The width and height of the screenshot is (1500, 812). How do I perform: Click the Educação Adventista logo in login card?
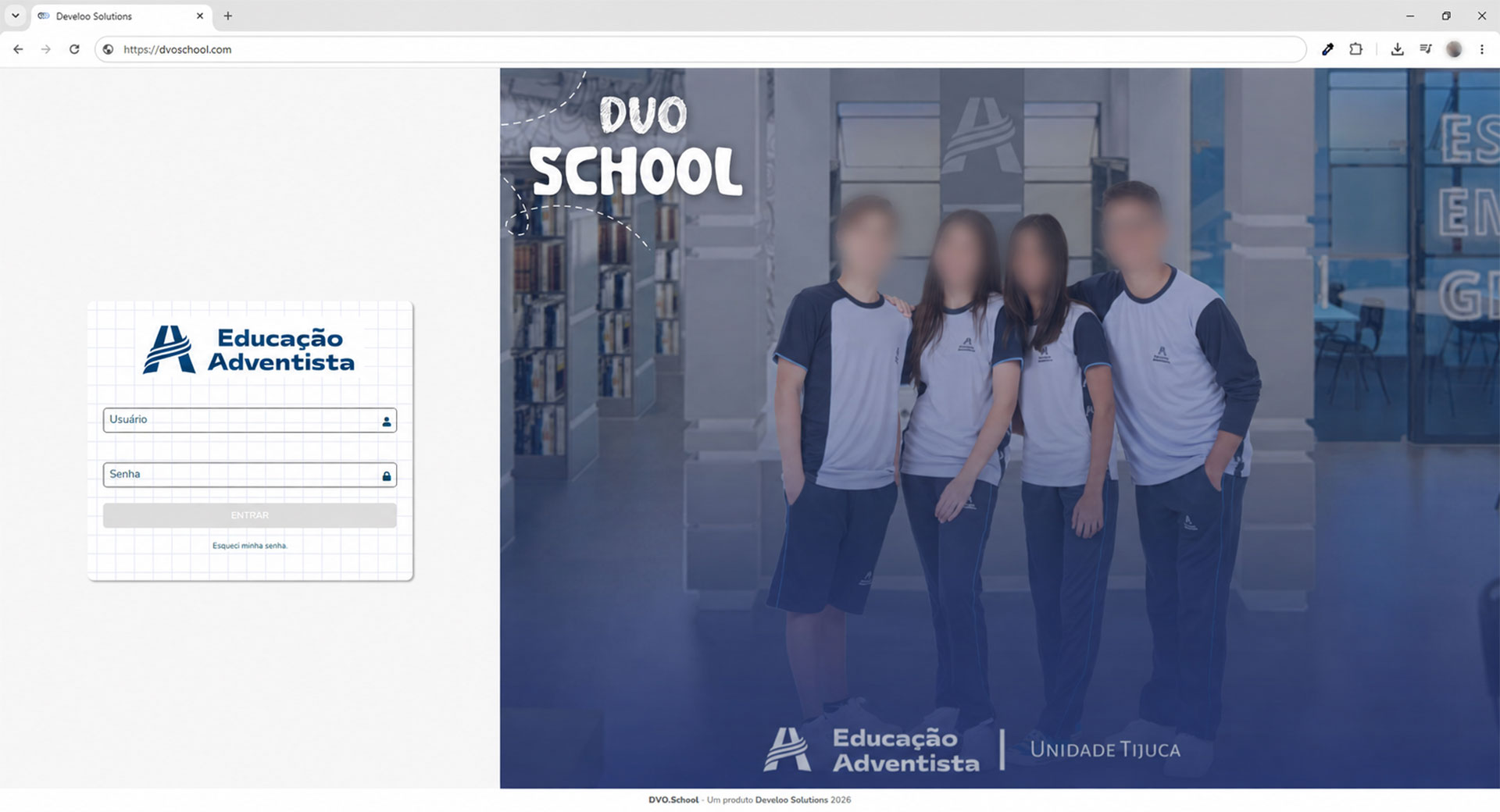[248, 350]
